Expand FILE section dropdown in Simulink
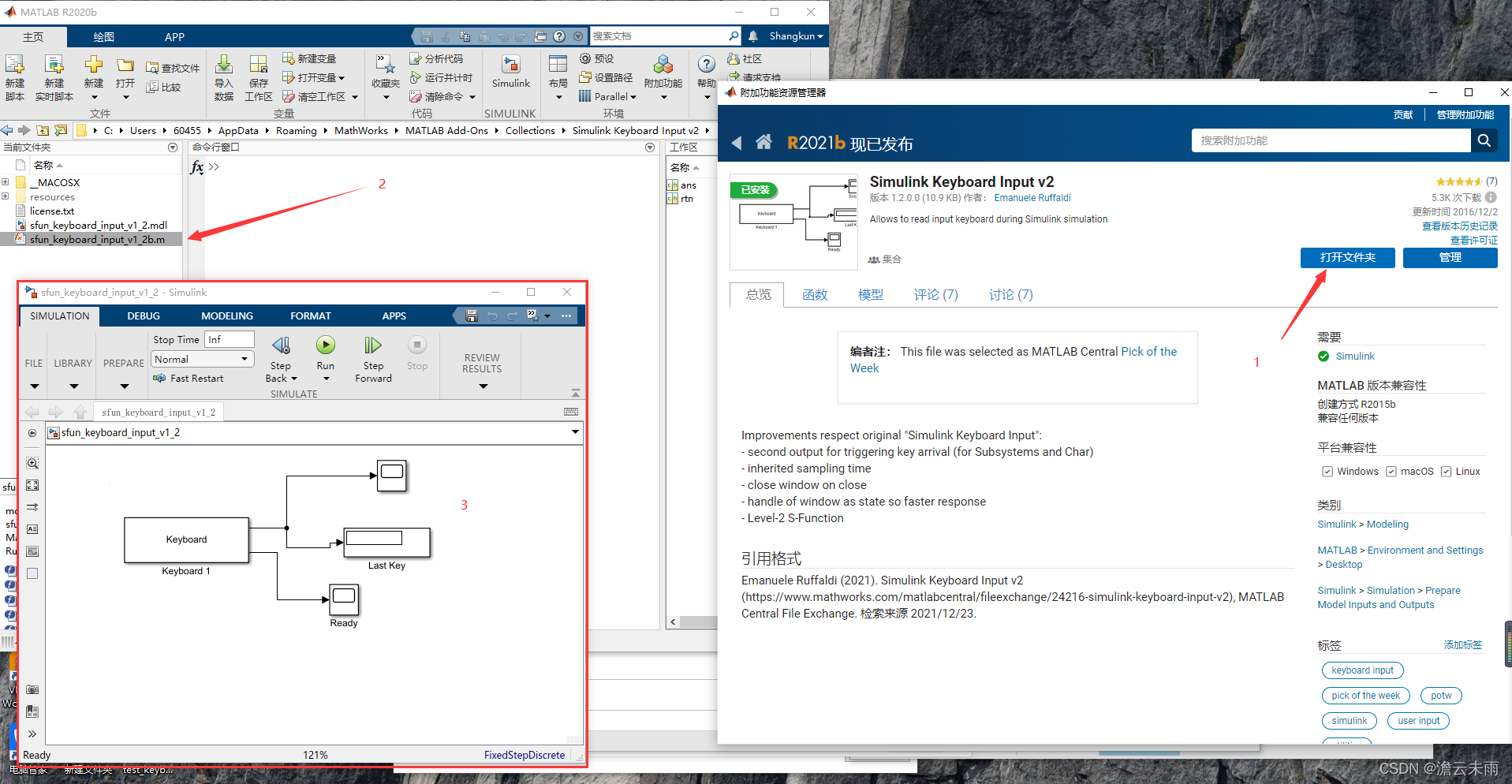 click(34, 386)
